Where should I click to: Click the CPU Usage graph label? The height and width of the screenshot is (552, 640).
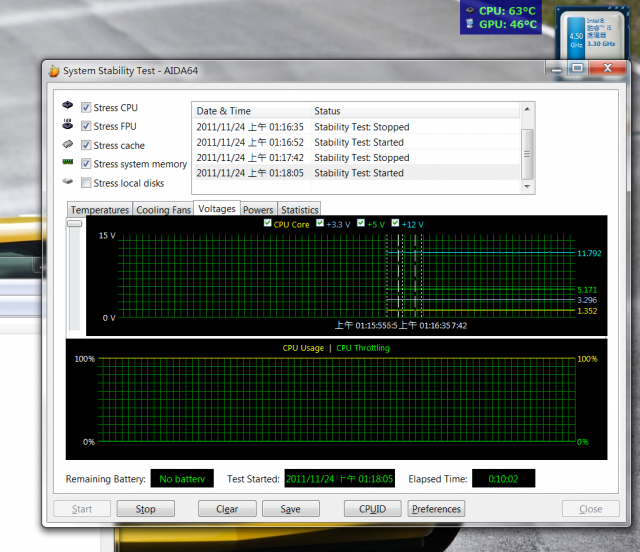pyautogui.click(x=303, y=348)
